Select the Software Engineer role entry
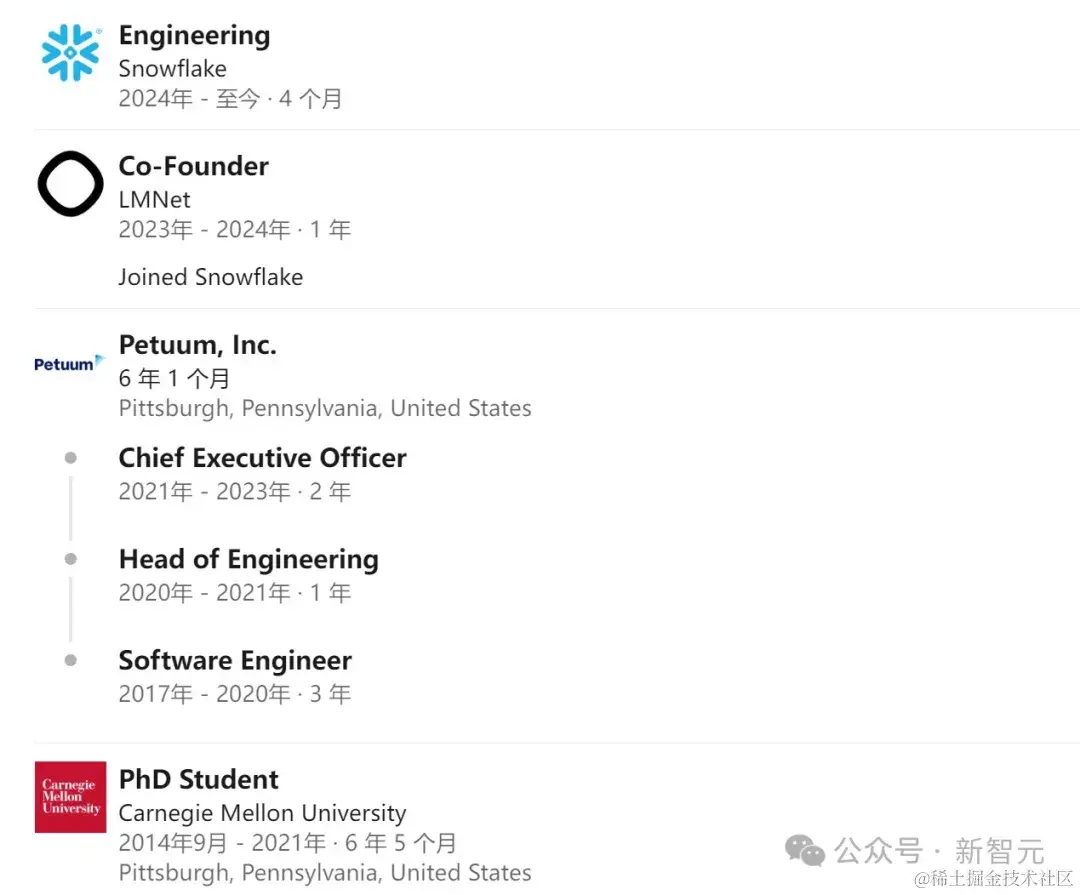1080x895 pixels. (x=235, y=661)
